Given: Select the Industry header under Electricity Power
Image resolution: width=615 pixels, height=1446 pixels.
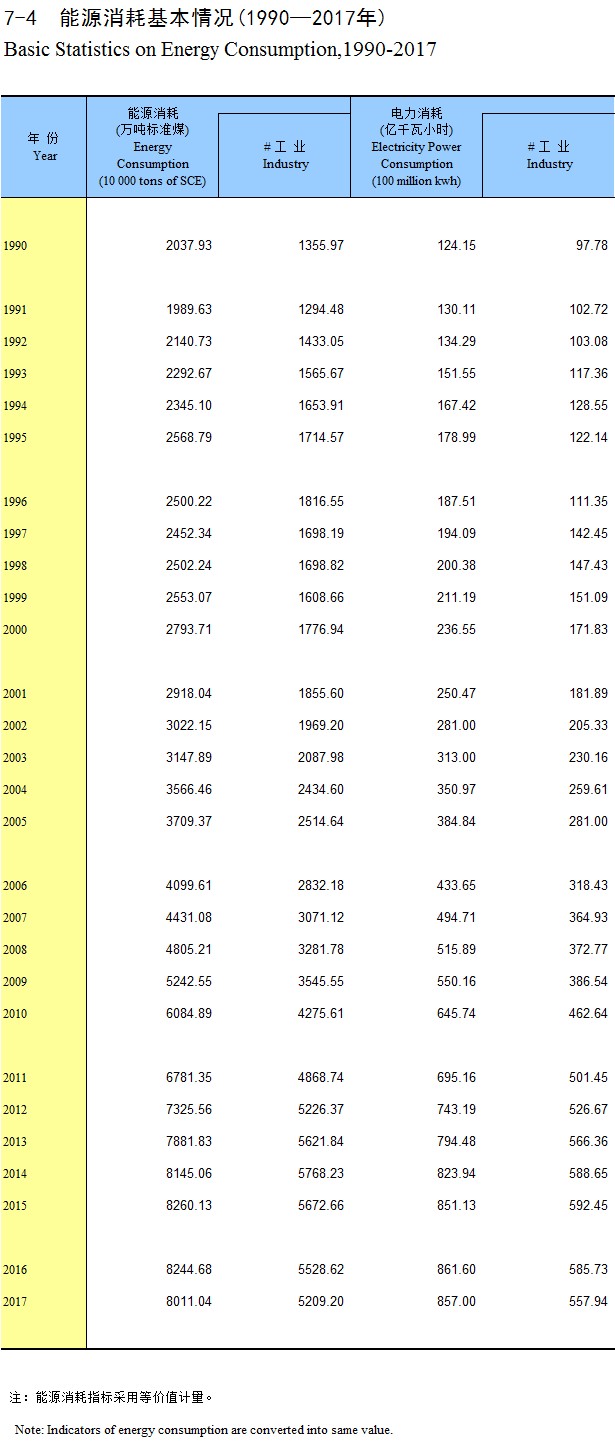Looking at the screenshot, I should (x=549, y=155).
